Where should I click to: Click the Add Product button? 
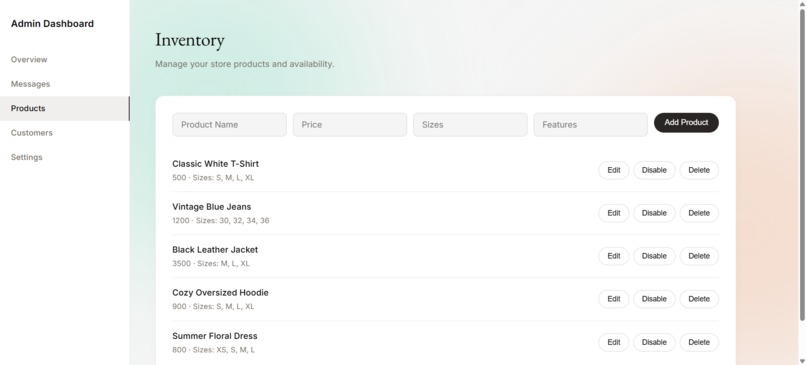[686, 122]
